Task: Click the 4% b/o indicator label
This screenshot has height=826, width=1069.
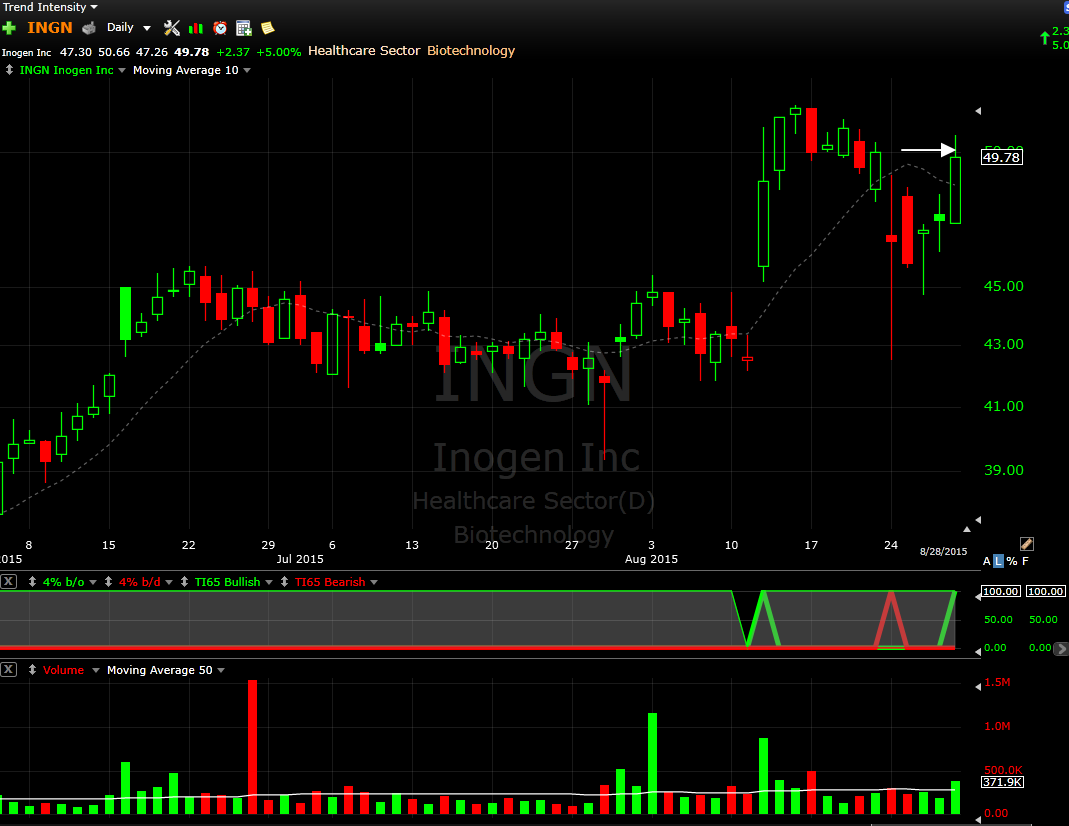Action: point(63,582)
